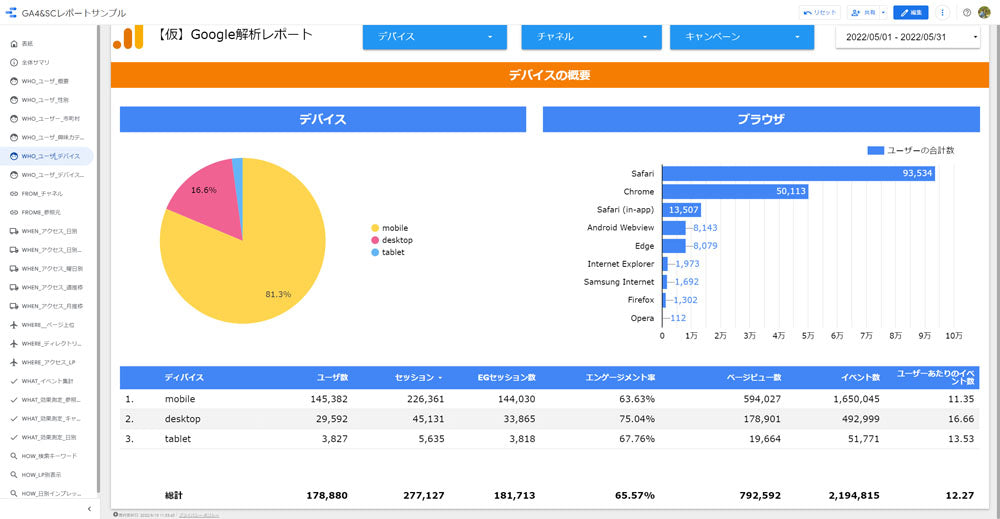This screenshot has height=519, width=1000.
Task: Collapse the sidebar with the bottom chevron
Action: [89, 509]
